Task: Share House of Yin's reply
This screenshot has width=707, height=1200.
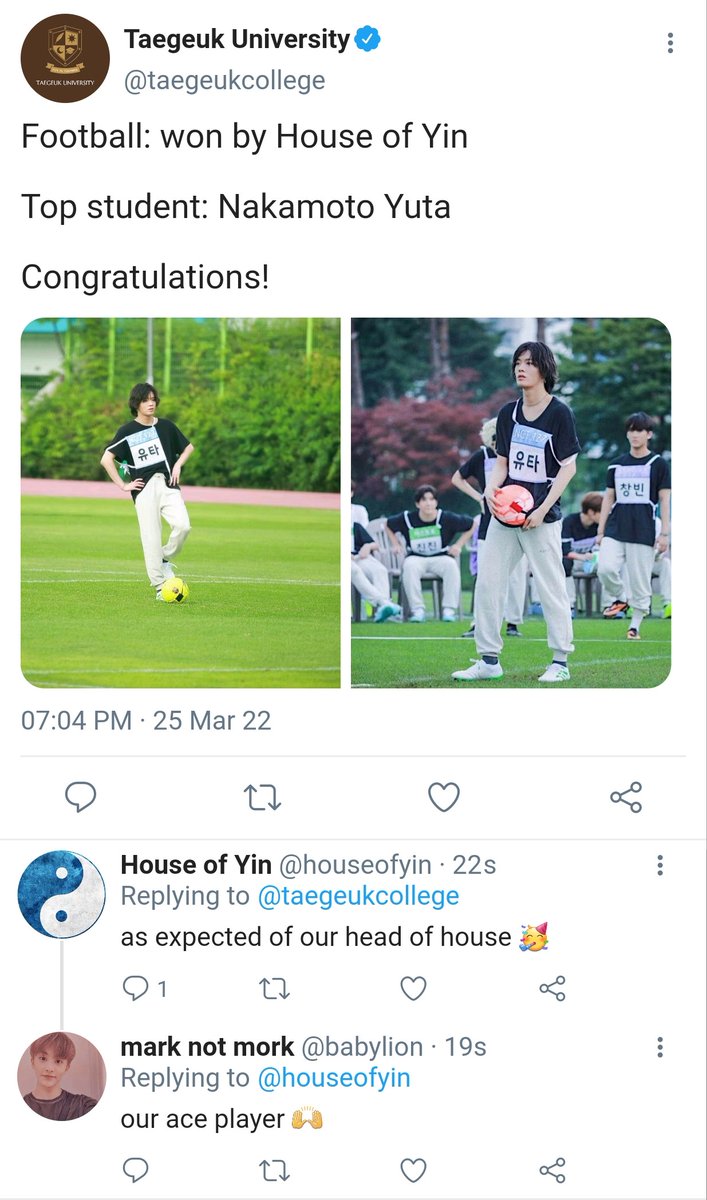Action: point(553,989)
